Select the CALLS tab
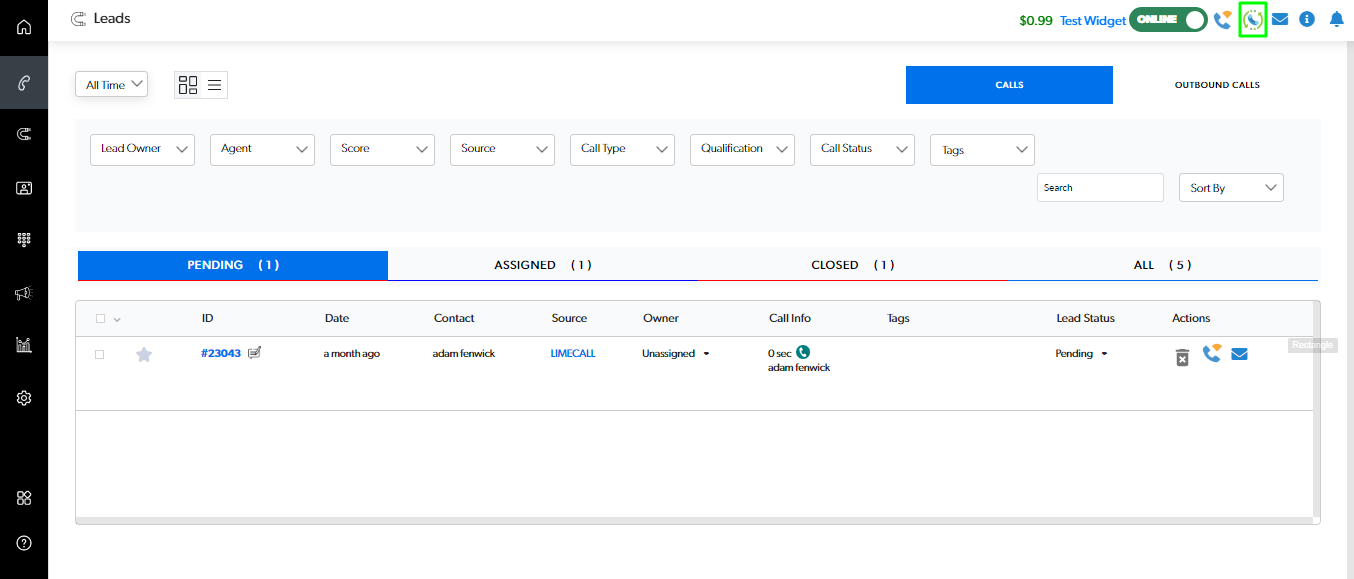The width and height of the screenshot is (1354, 579). pyautogui.click(x=1009, y=85)
